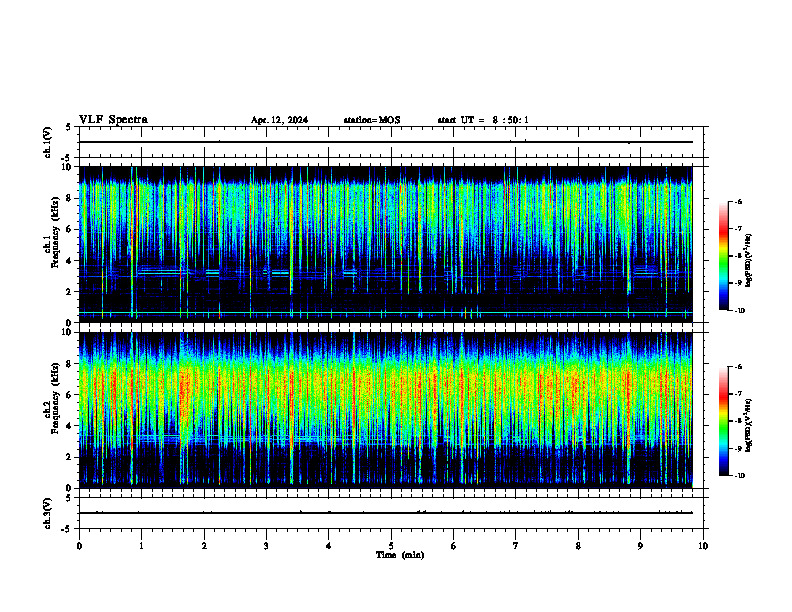Screen dimensions: 792x612
Task: Click the "1" tick on the Time axis
Action: coord(141,546)
